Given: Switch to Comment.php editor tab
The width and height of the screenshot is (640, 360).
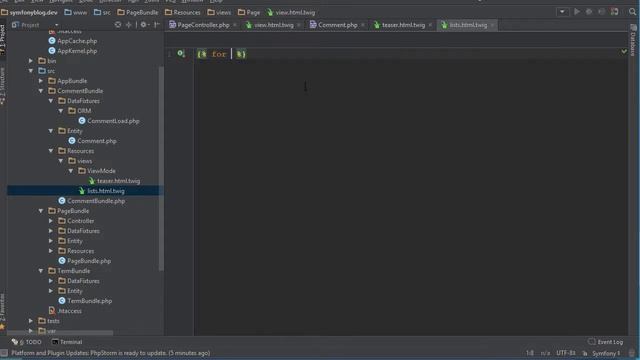Looking at the screenshot, I should [x=338, y=25].
